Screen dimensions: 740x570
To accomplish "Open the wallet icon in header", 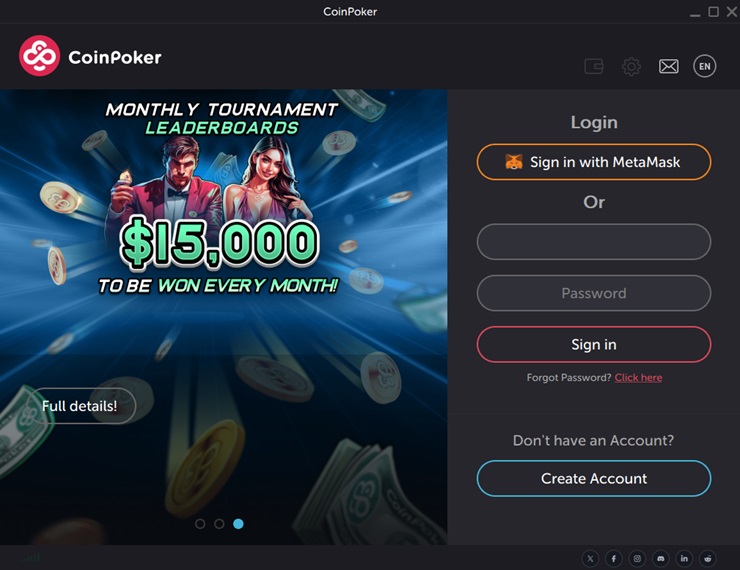I will 594,66.
